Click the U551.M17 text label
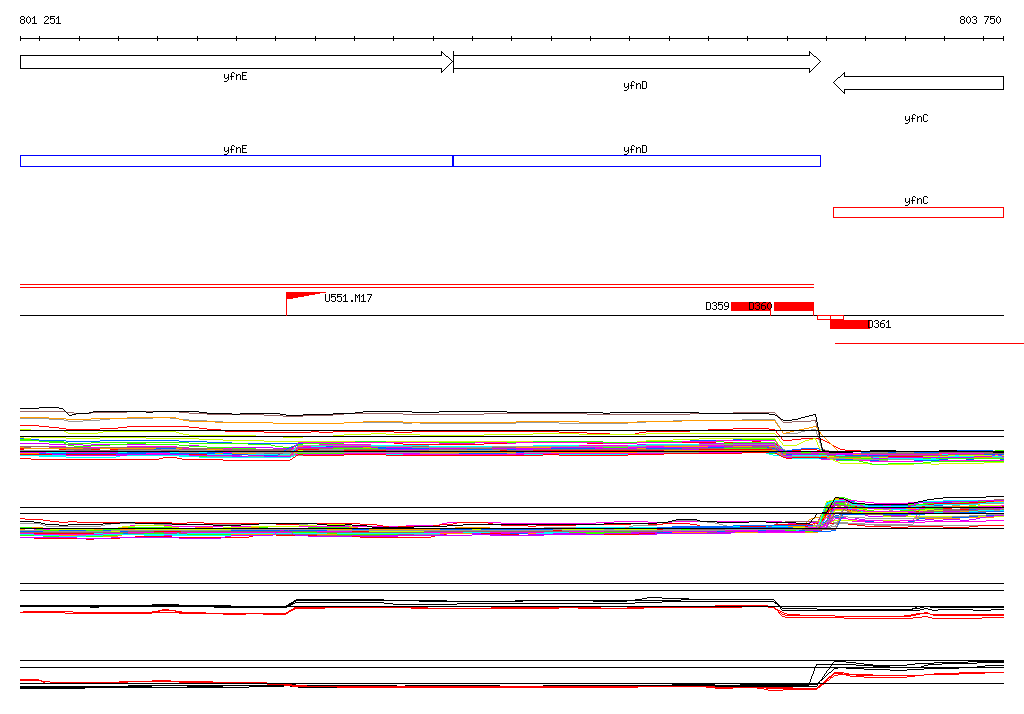Screen dimensions: 1024x714 point(348,299)
